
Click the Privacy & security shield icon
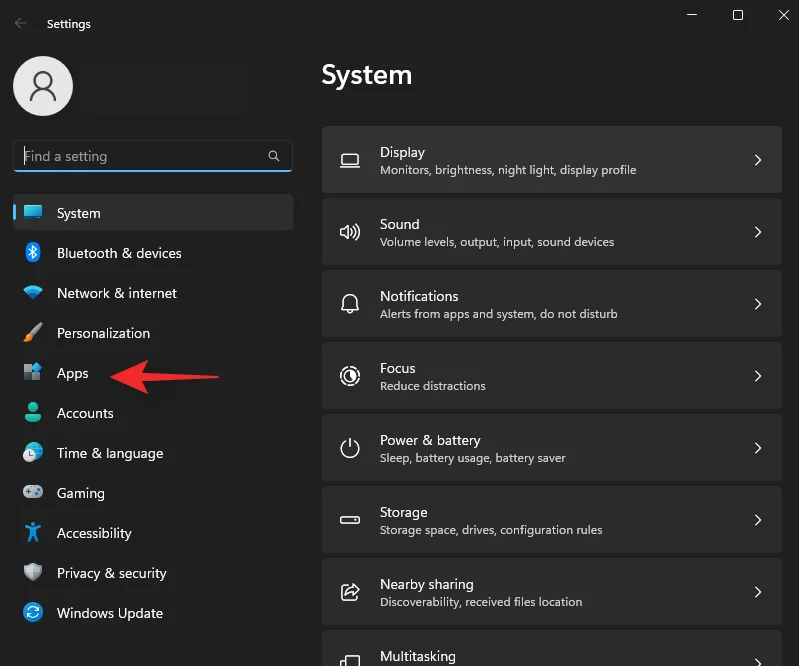[33, 572]
